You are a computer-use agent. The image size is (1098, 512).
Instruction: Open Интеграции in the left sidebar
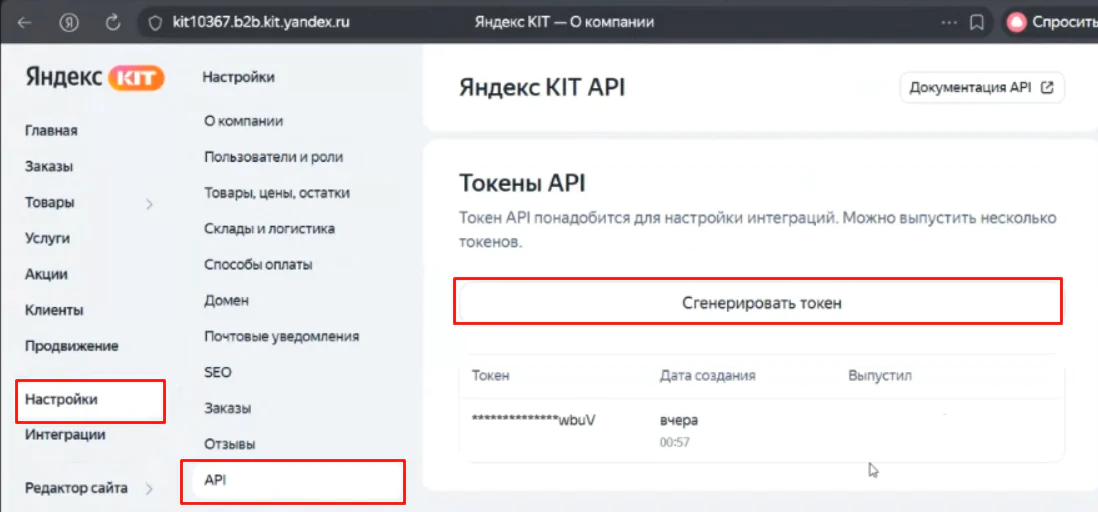pos(65,435)
